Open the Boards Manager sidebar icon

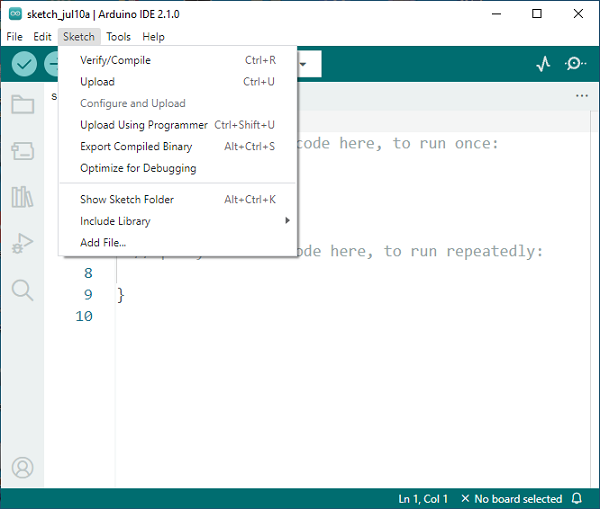point(23,151)
